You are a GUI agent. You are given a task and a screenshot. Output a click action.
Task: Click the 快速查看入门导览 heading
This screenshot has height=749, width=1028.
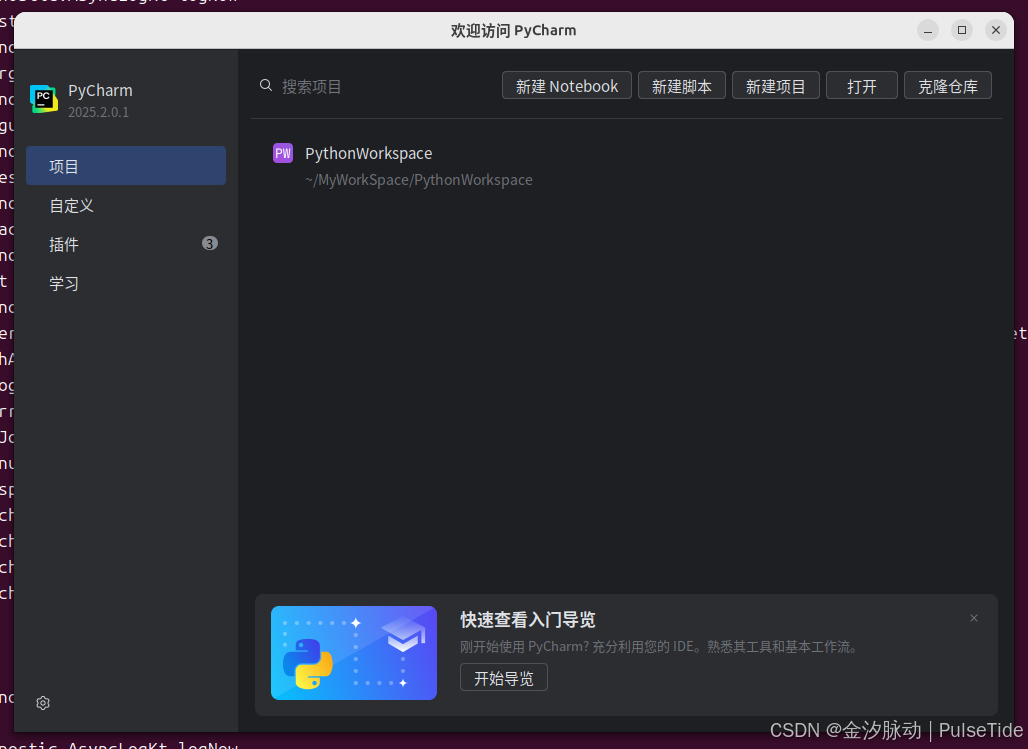(x=528, y=619)
